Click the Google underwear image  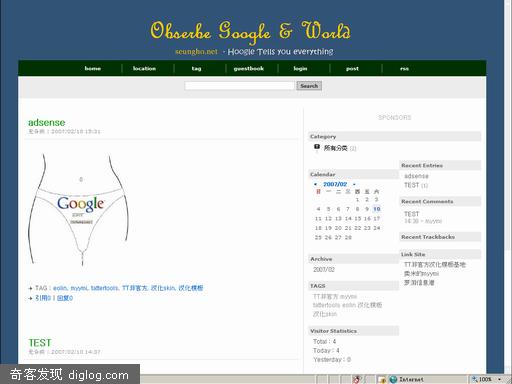[79, 209]
